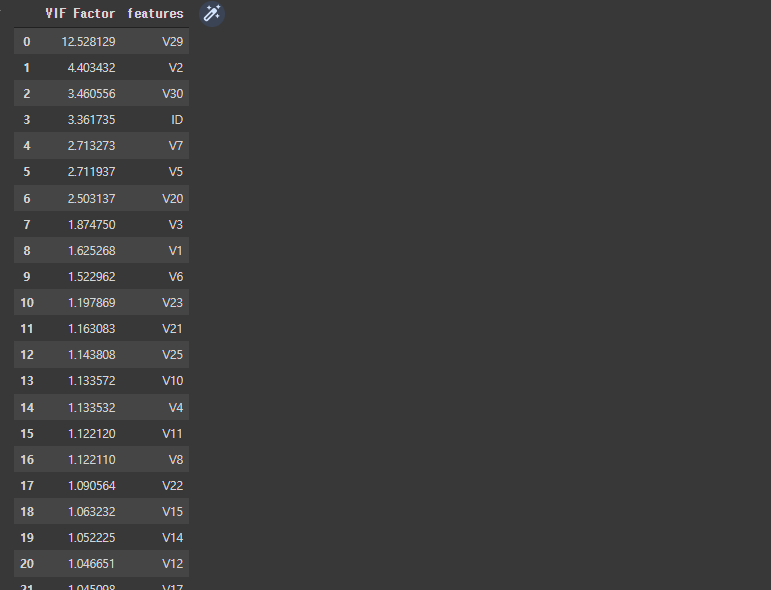Click VIF value 2.713273
771x590 pixels.
click(x=91, y=146)
